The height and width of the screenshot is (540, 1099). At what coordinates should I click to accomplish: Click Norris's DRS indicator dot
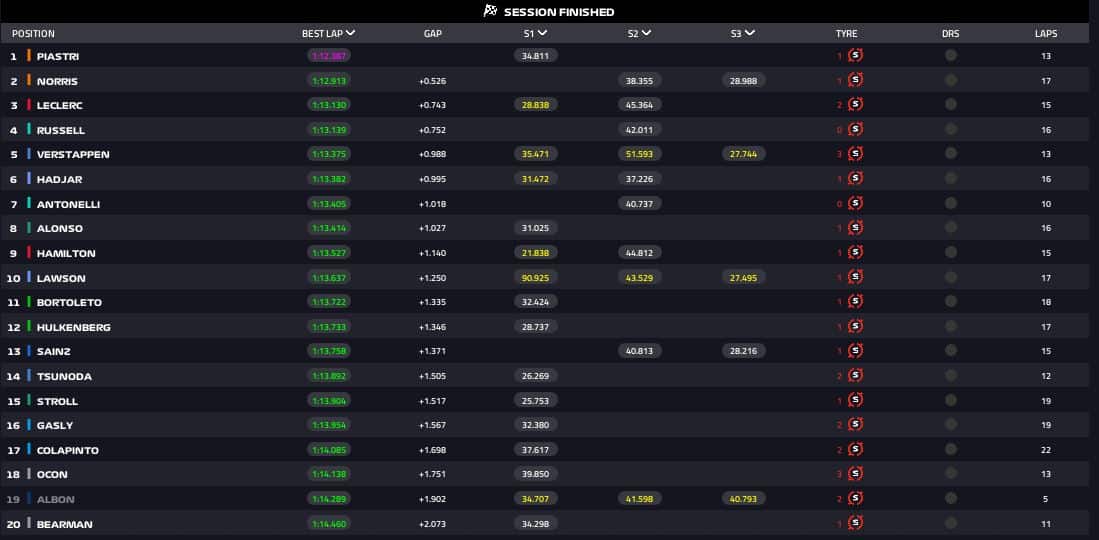(950, 80)
